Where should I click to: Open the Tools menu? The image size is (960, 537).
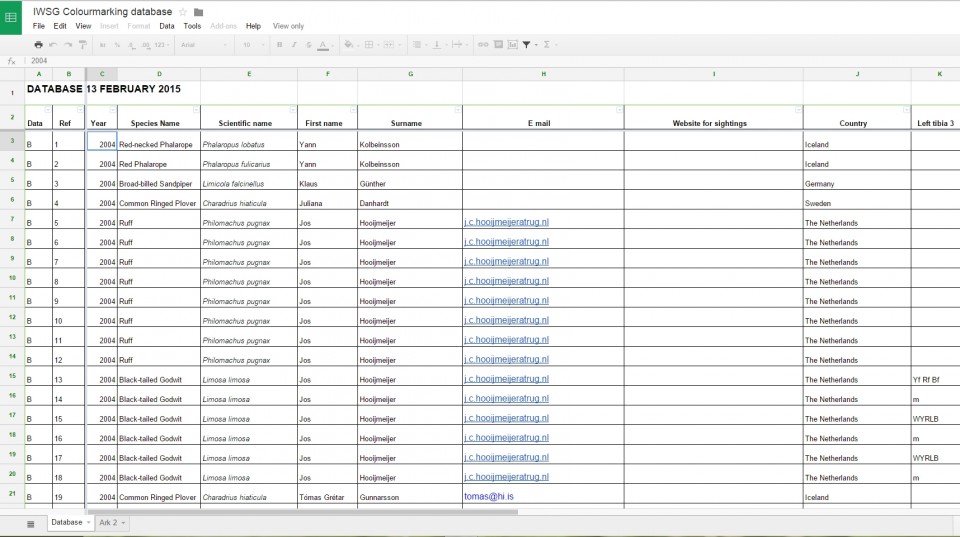(192, 26)
